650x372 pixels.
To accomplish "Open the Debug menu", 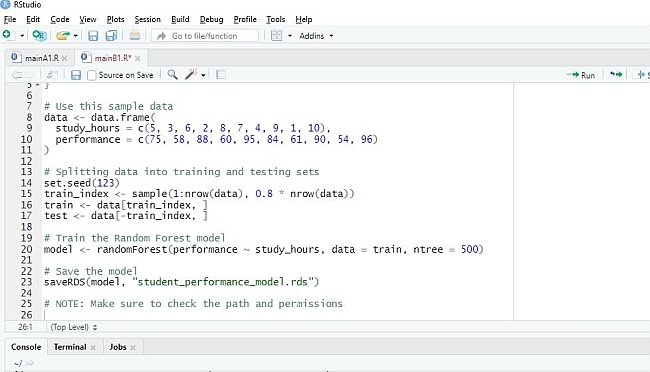I will click(211, 19).
